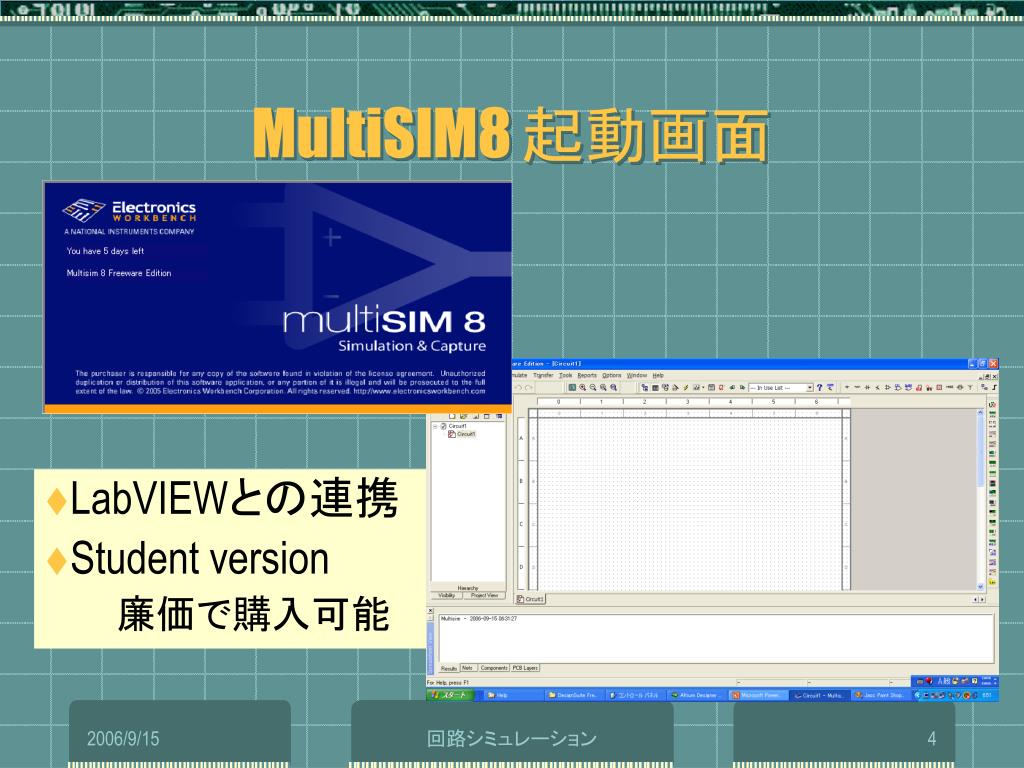The image size is (1024, 768).
Task: Click the sheet tab left scroll arrow
Action: [x=976, y=600]
